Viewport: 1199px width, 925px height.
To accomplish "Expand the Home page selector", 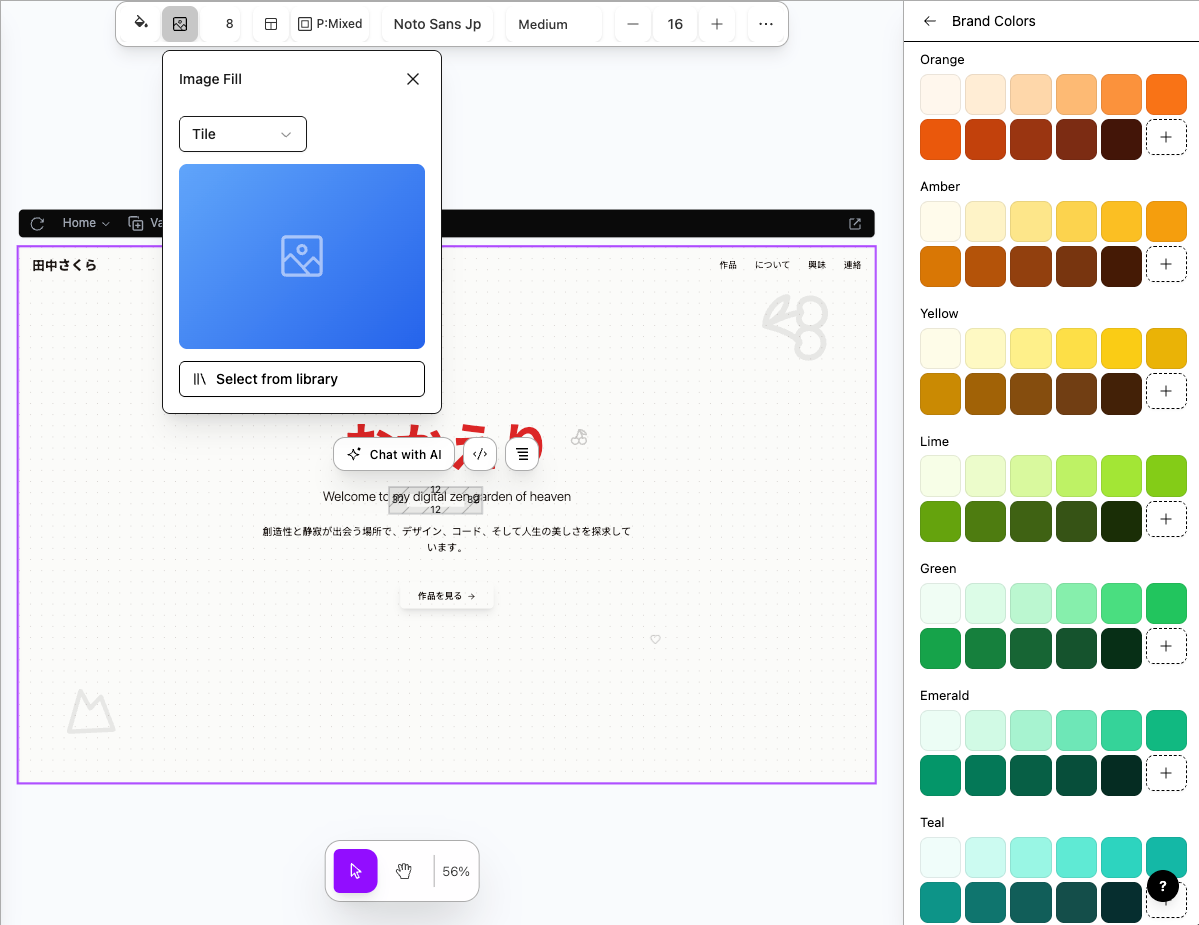I will (85, 223).
